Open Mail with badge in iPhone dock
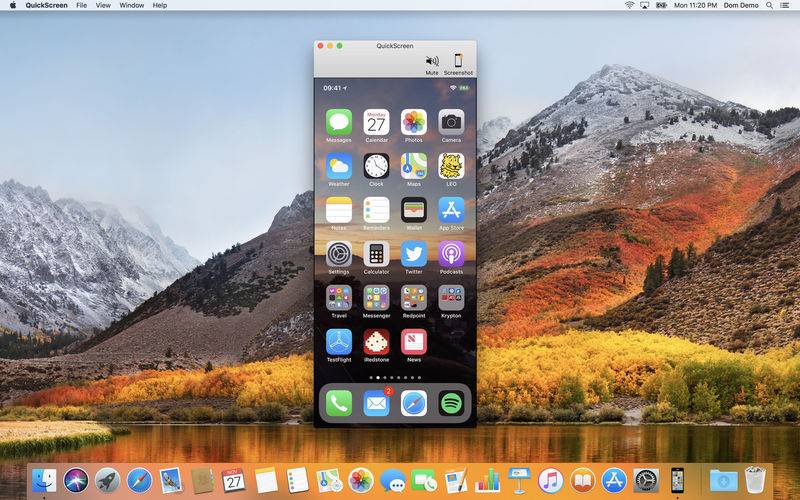This screenshot has width=800, height=500. click(377, 403)
